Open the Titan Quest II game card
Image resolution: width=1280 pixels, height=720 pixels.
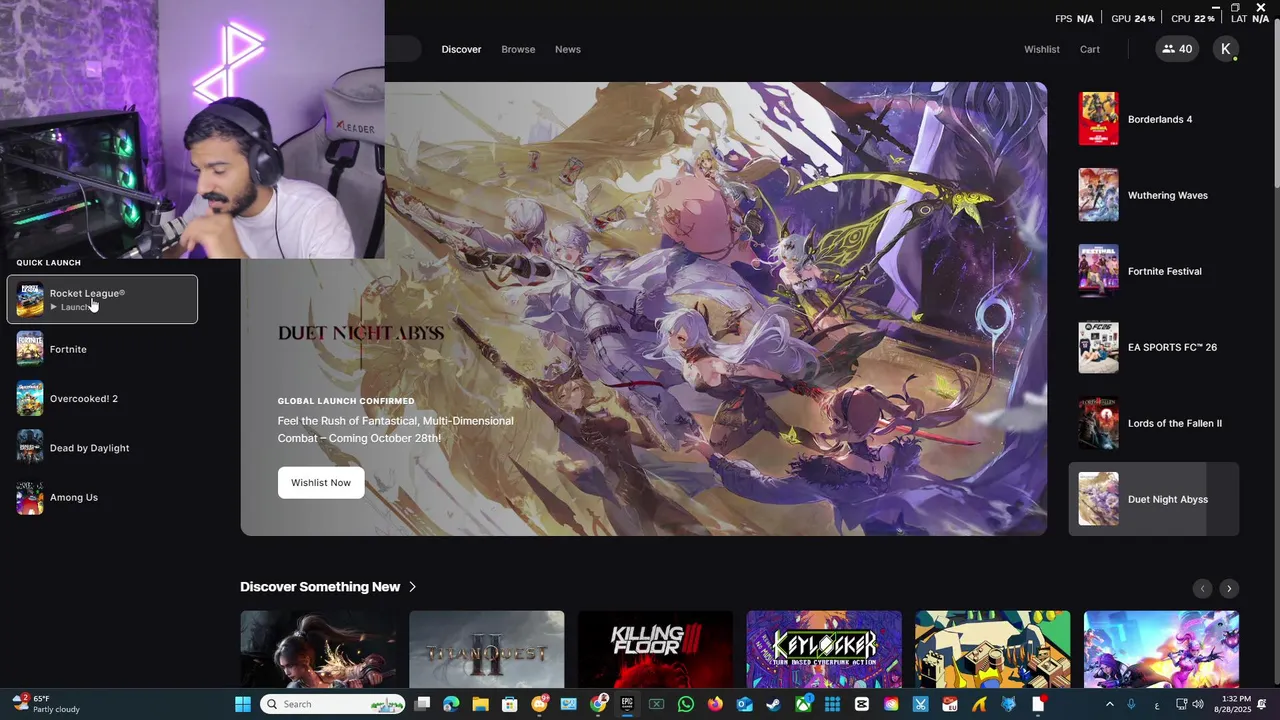point(486,650)
